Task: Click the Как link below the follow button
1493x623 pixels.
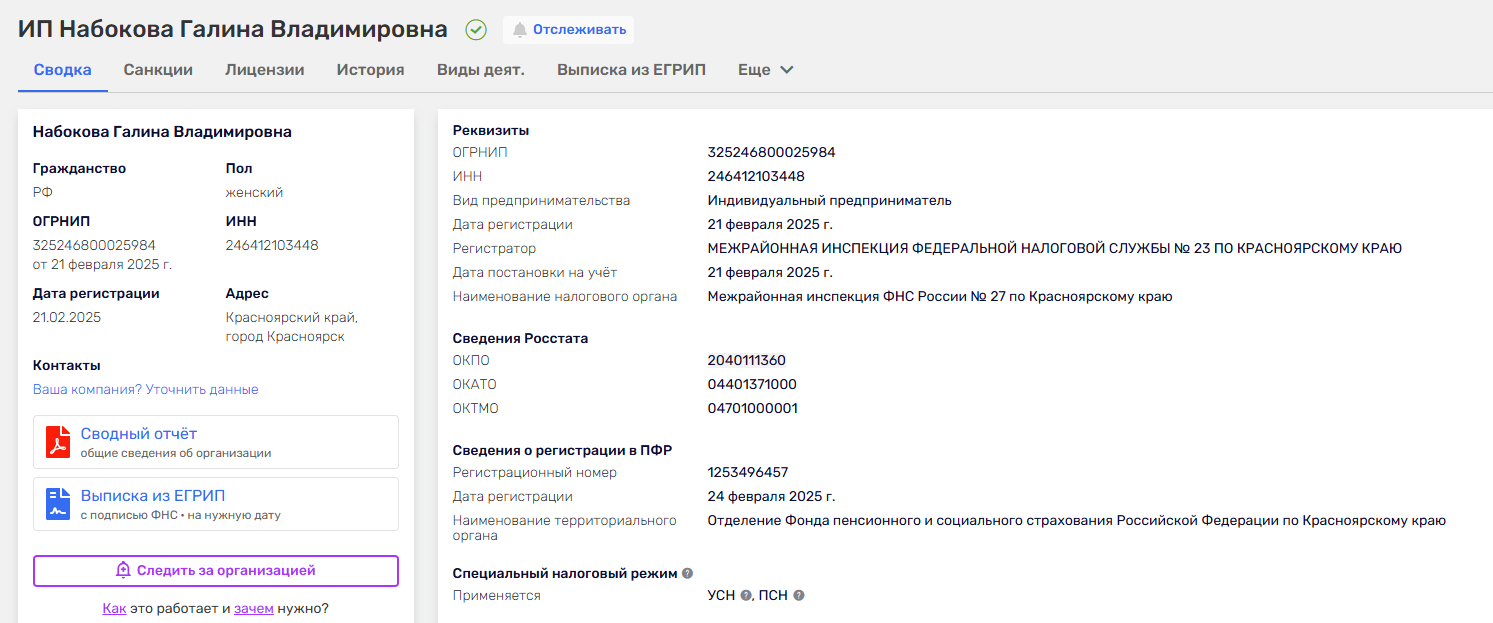Action: [x=114, y=608]
